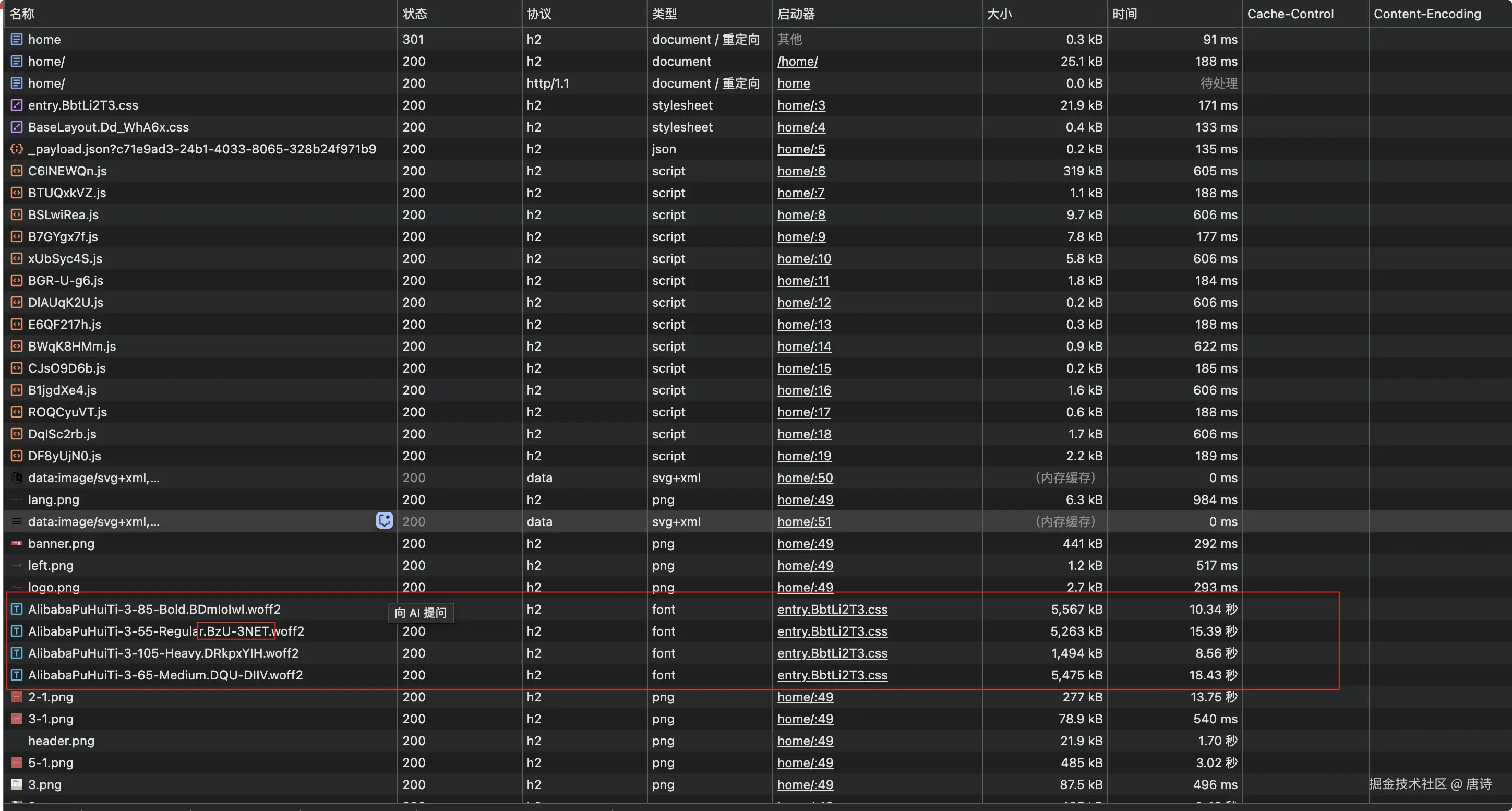This screenshot has width=1512, height=811.
Task: Click the 3.png preview thumbnail
Action: pyautogui.click(x=17, y=784)
